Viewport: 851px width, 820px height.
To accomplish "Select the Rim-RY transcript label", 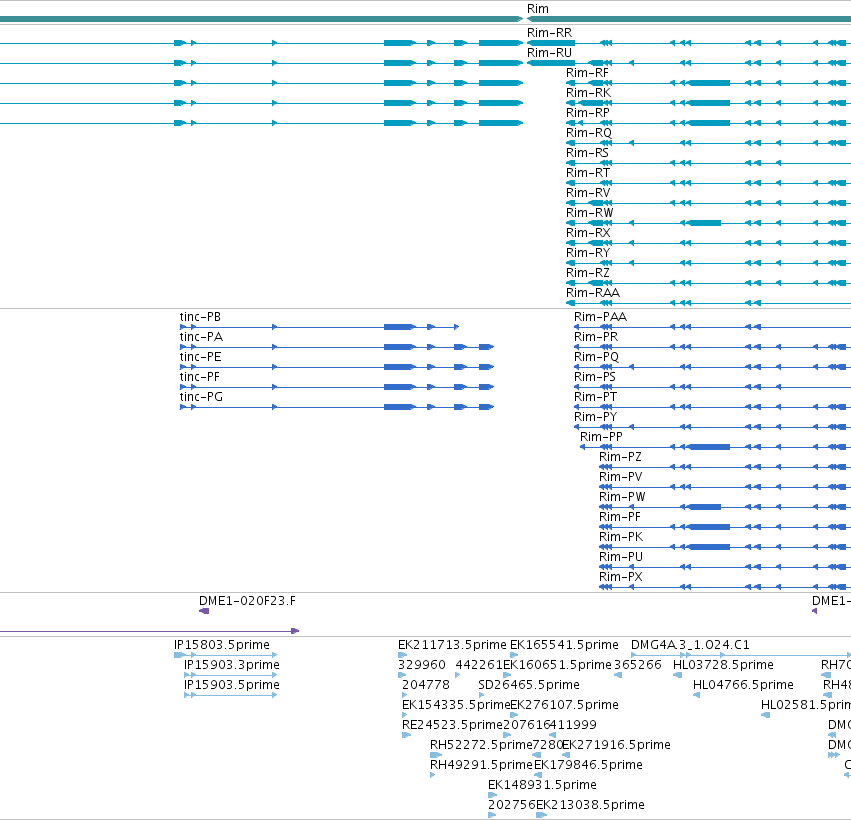I will pyautogui.click(x=588, y=253).
